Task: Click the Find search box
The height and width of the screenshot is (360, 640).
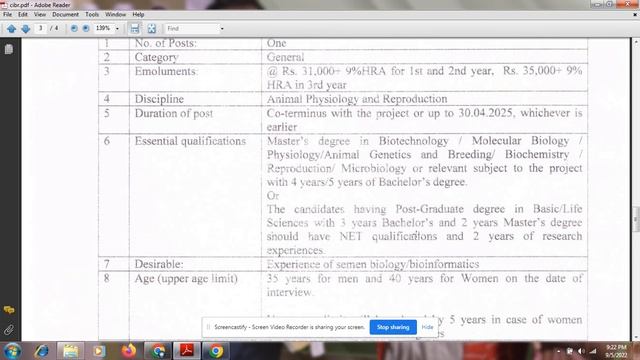Action: coord(192,29)
